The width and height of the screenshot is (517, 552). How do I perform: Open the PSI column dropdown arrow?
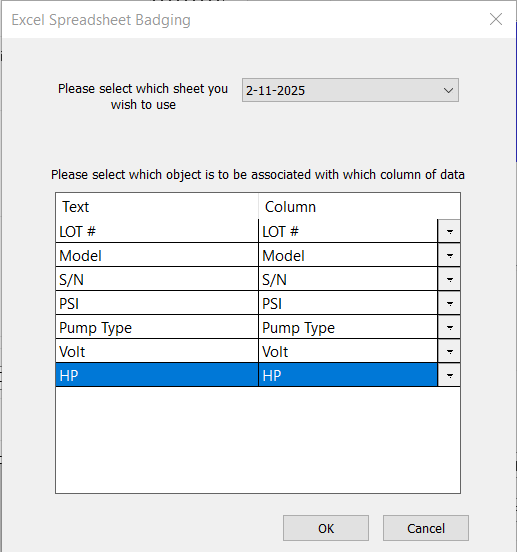click(449, 303)
